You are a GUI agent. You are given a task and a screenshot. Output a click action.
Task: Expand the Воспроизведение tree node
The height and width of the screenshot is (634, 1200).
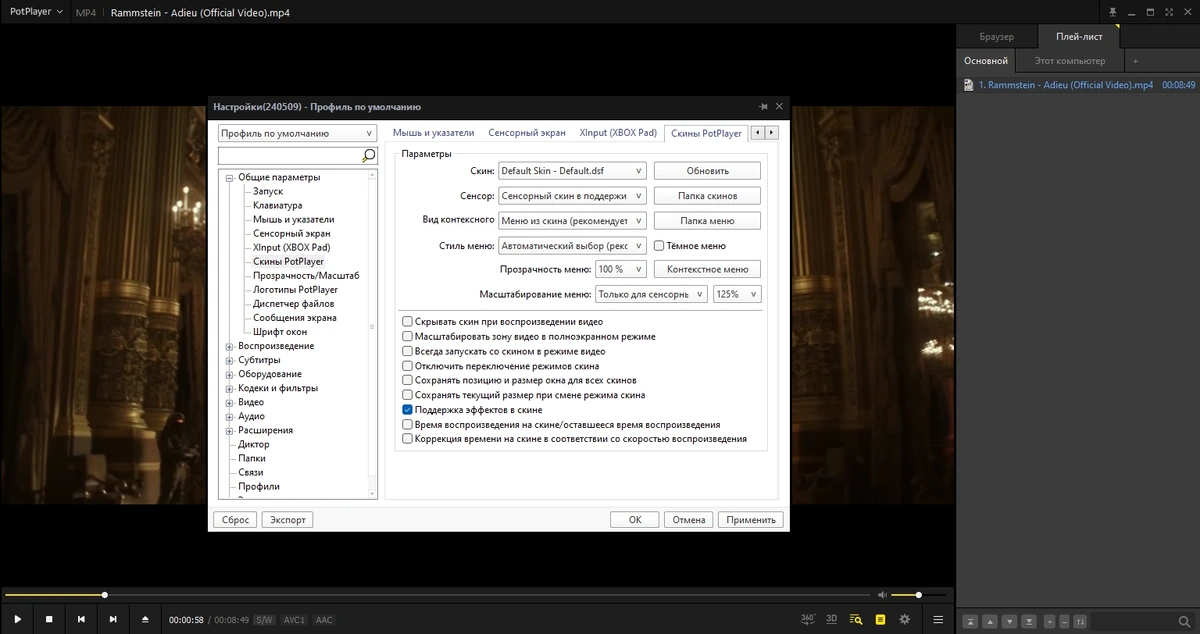[x=229, y=346]
